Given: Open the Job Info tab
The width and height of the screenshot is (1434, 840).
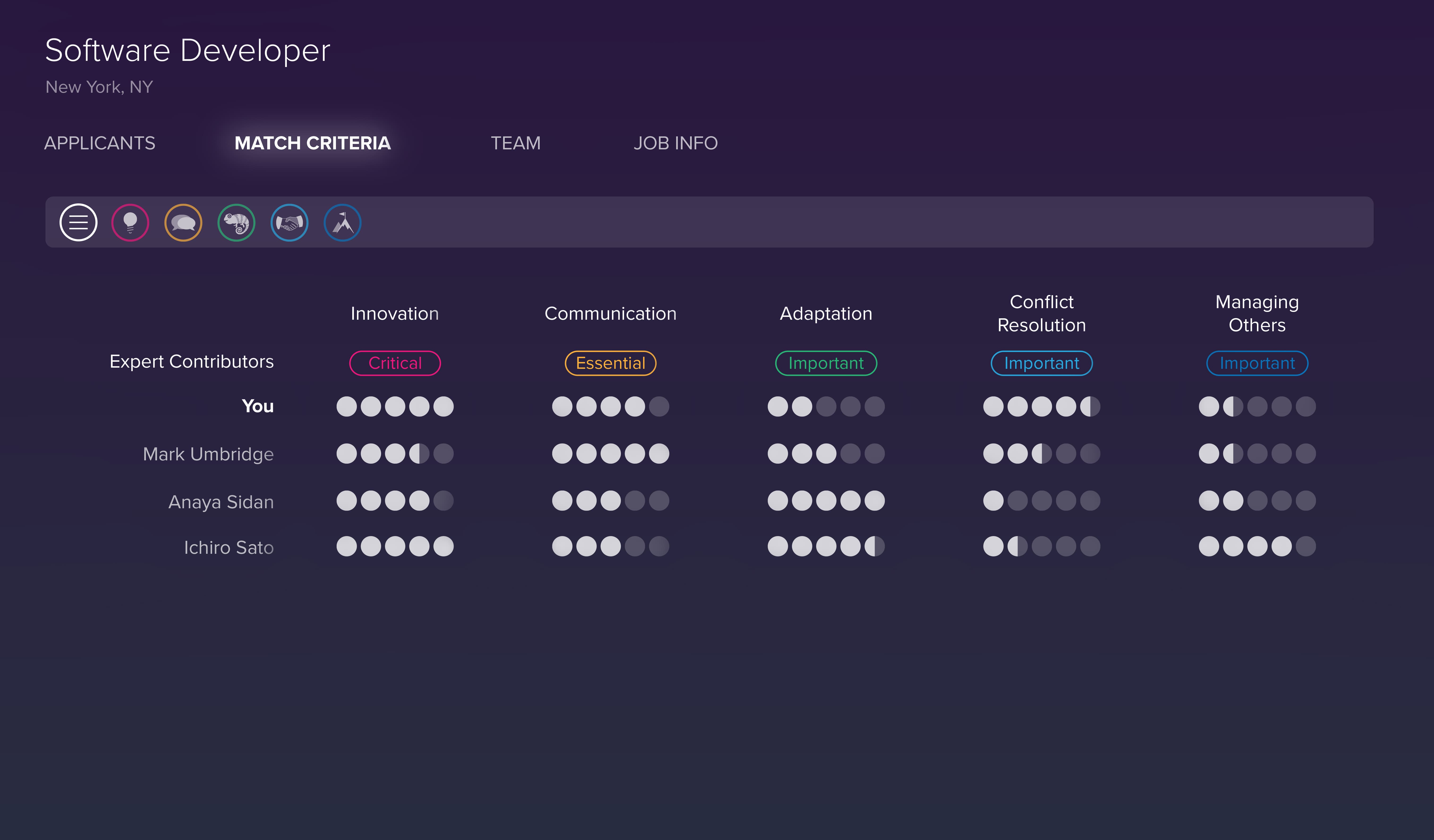Looking at the screenshot, I should point(675,143).
